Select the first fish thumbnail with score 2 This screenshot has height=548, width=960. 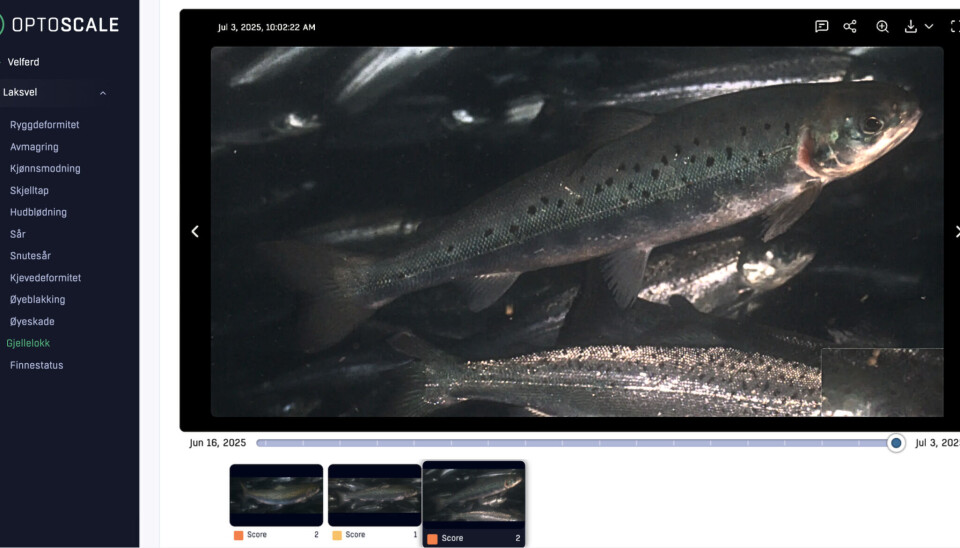[x=276, y=495]
